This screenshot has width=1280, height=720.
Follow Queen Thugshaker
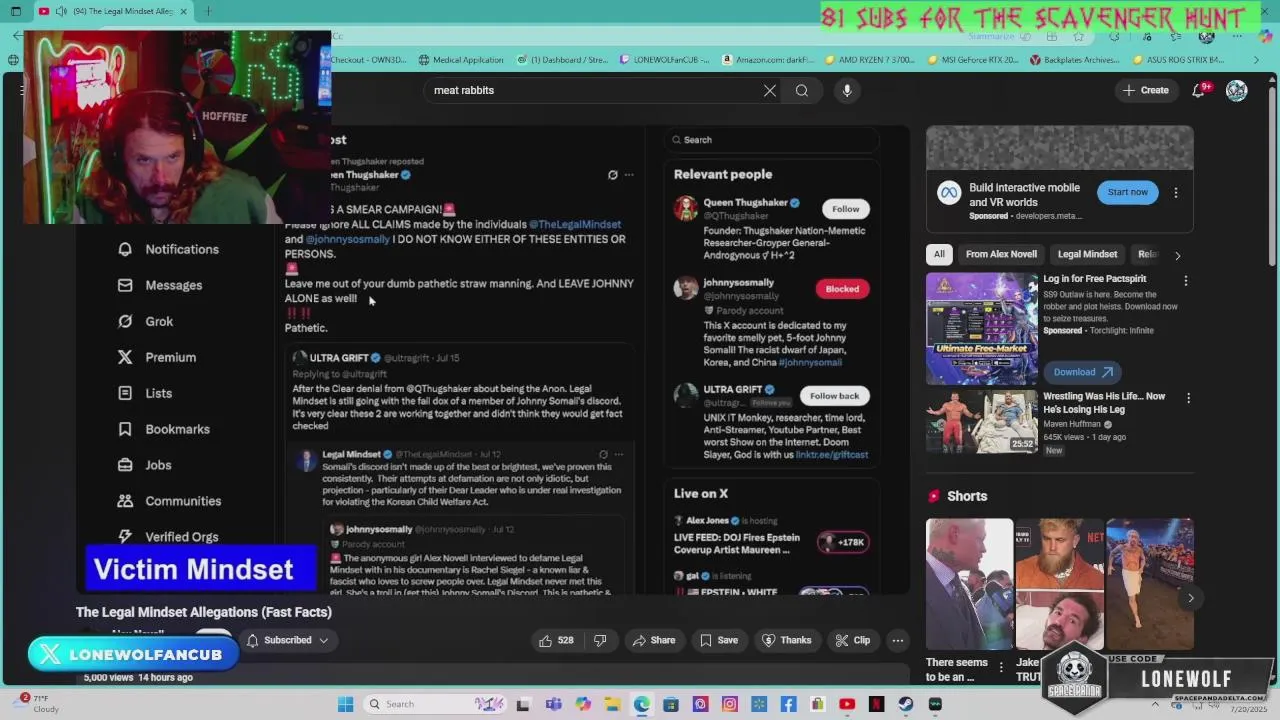pyautogui.click(x=845, y=209)
